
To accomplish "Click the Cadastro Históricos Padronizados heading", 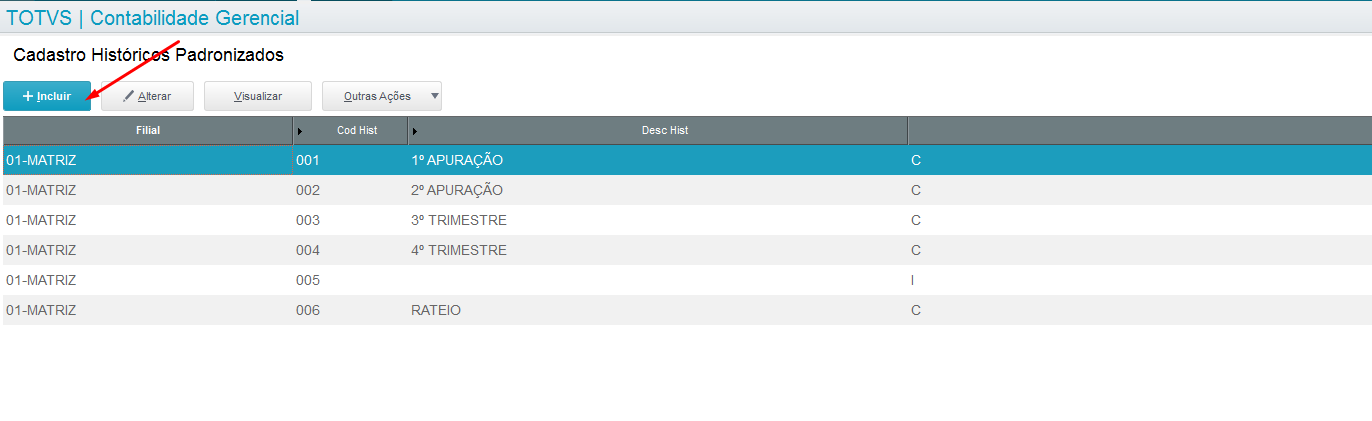I will pos(148,55).
